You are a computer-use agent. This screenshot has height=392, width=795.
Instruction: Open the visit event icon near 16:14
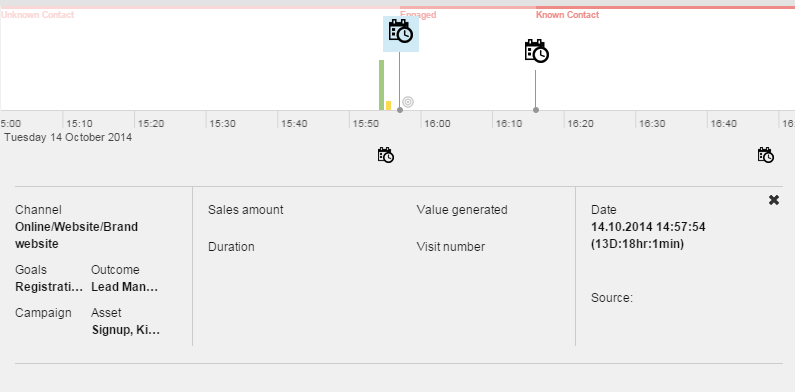pyautogui.click(x=536, y=51)
